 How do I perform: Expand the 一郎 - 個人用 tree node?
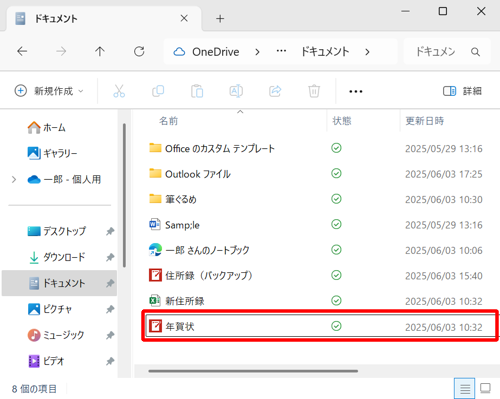click(14, 180)
